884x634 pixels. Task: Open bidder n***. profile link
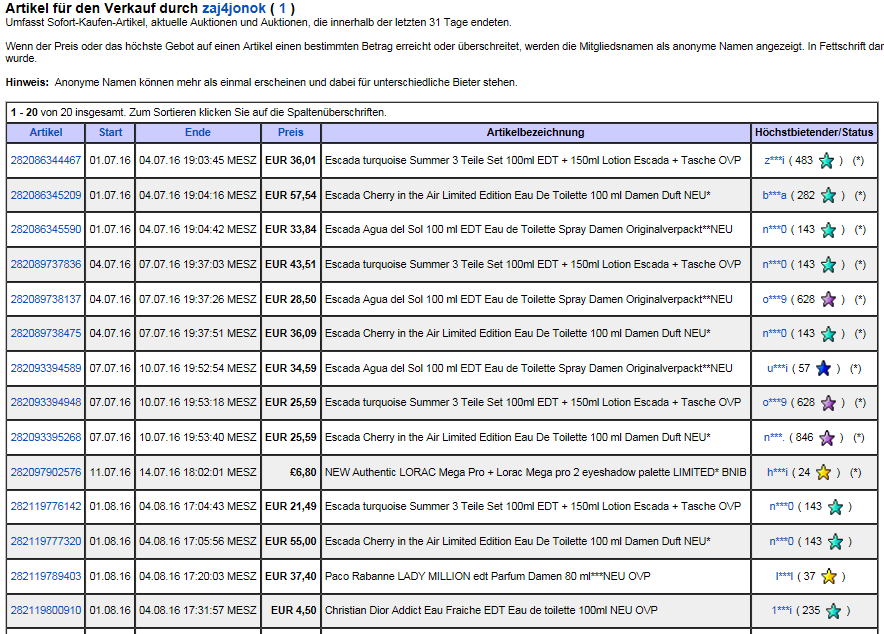tap(774, 437)
